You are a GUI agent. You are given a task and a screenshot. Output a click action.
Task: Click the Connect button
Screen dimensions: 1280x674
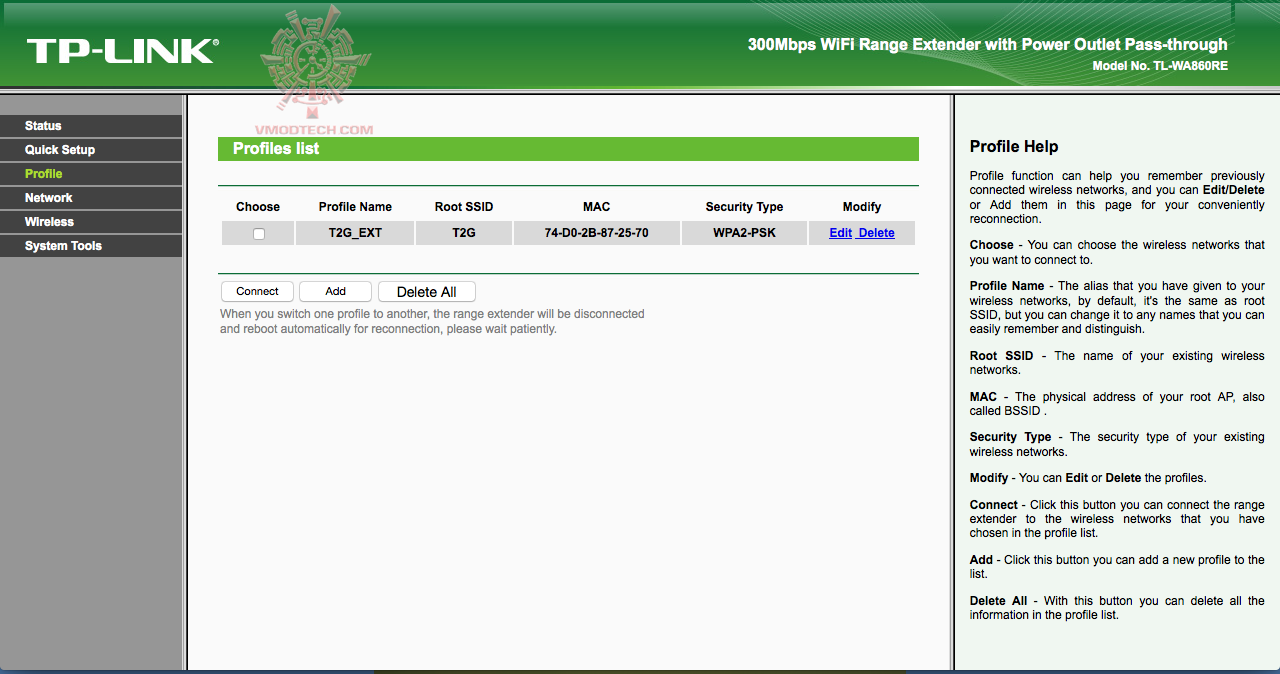pyautogui.click(x=257, y=291)
